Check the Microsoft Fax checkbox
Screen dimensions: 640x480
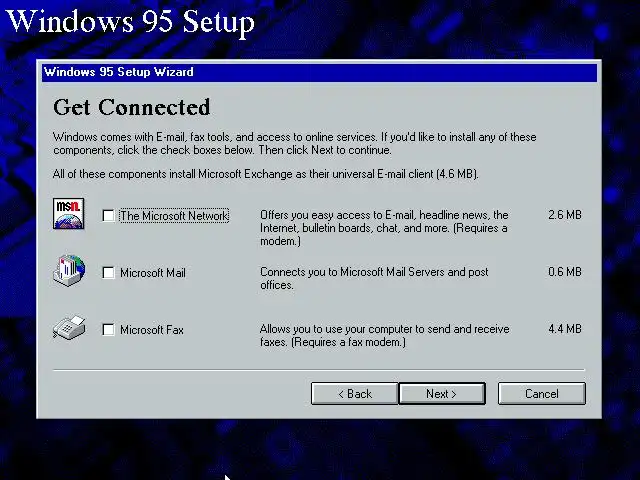point(108,329)
